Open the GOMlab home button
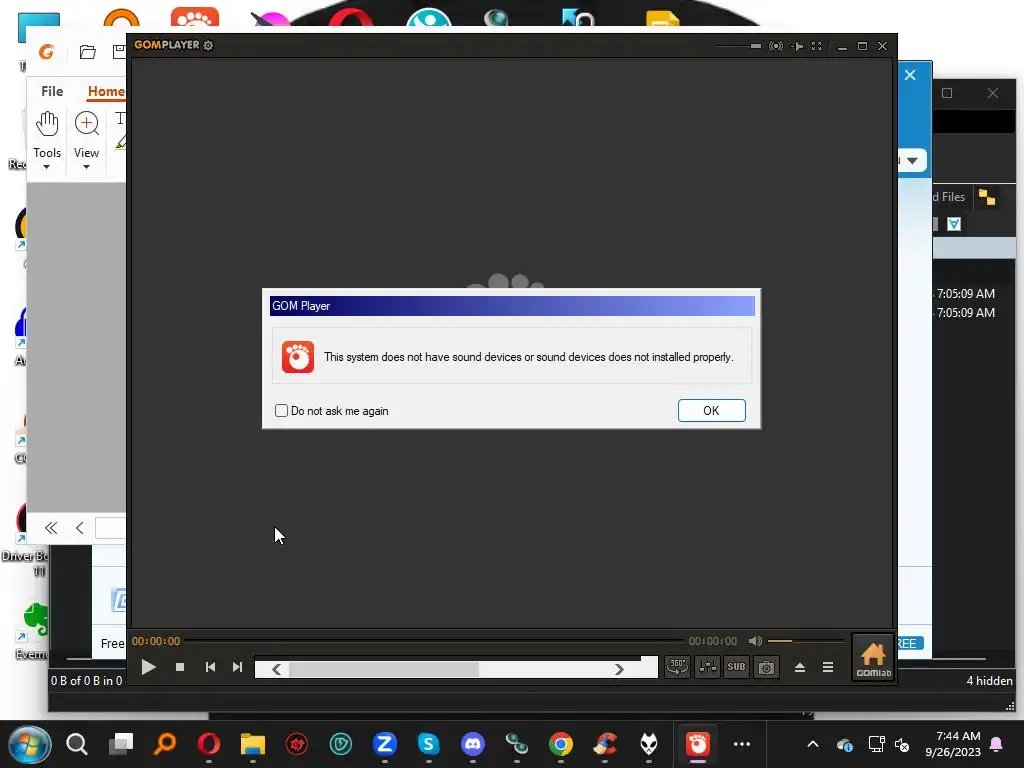The image size is (1024, 768). (873, 658)
